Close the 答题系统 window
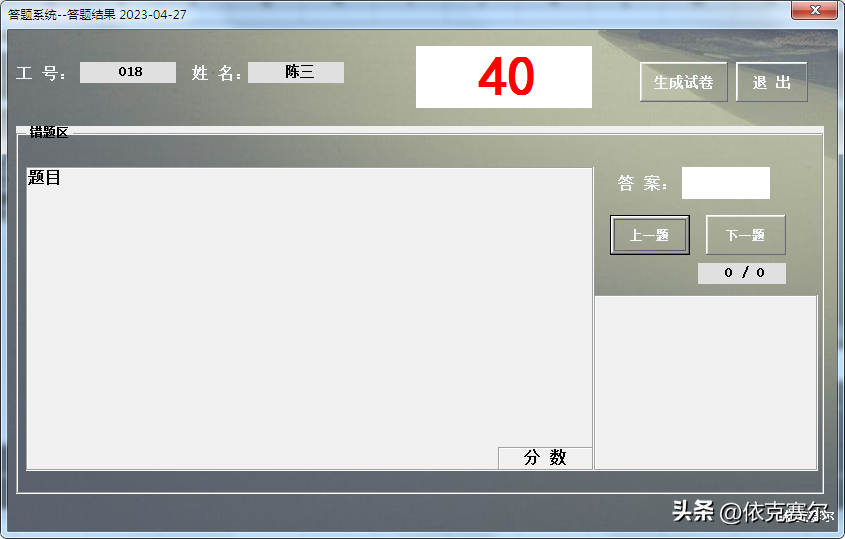Viewport: 845px width, 539px height. tap(815, 10)
